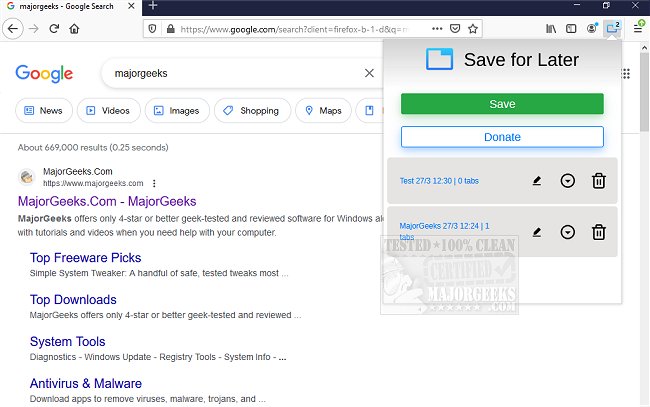
Task: Expand the MajorGeeks 27/3 12:24 group dropdown
Action: tap(568, 232)
